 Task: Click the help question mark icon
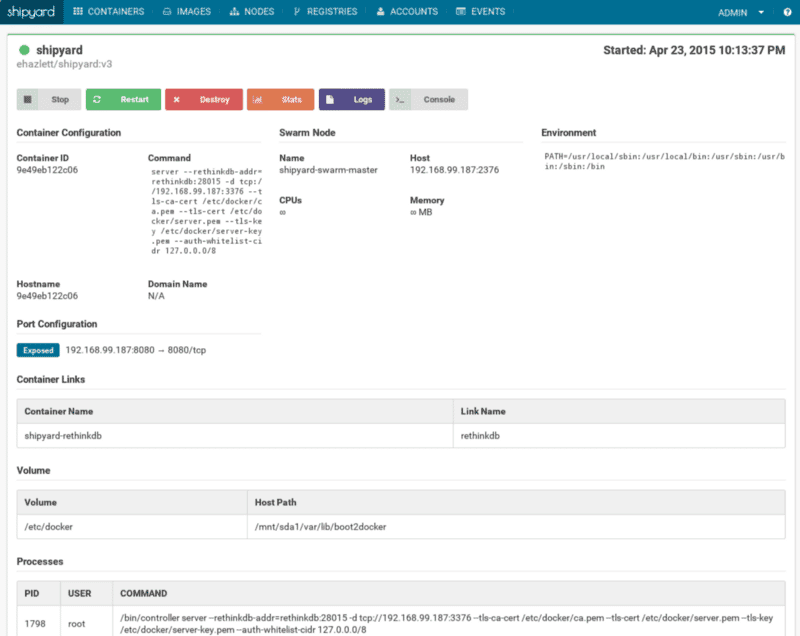[x=789, y=13]
